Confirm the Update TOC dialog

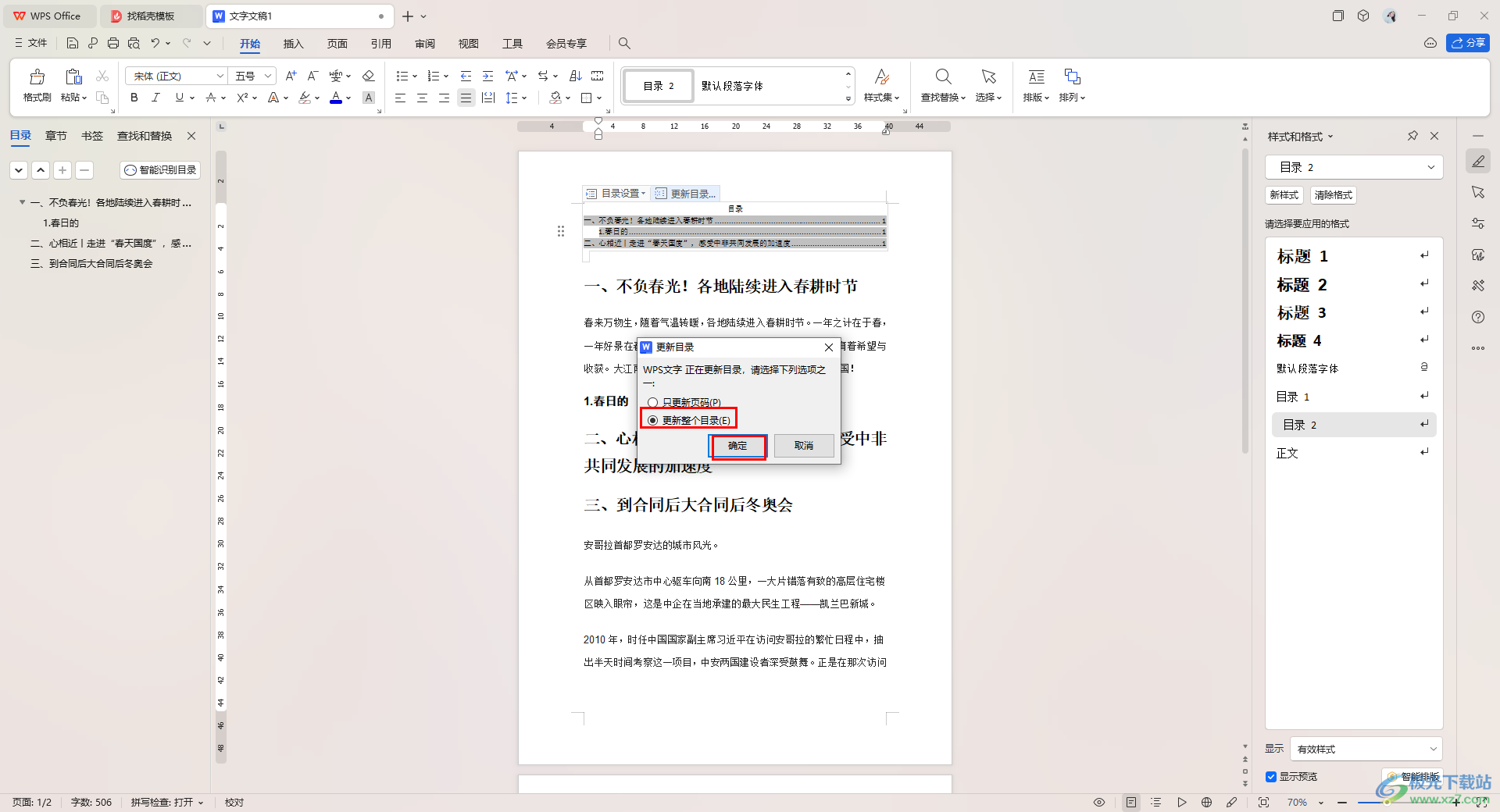pyautogui.click(x=737, y=446)
